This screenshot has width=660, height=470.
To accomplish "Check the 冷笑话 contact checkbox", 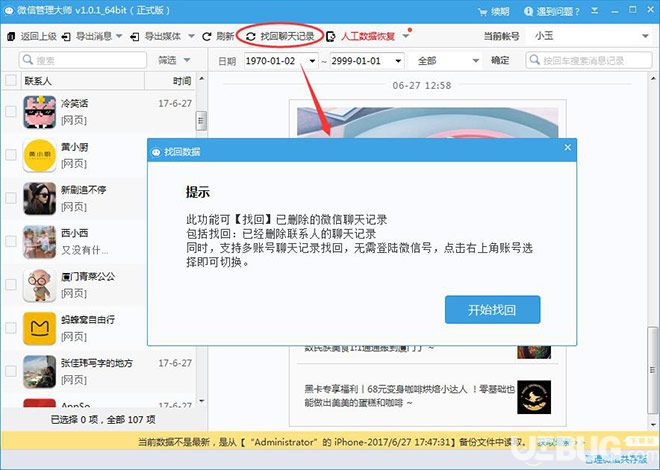I will [x=11, y=112].
